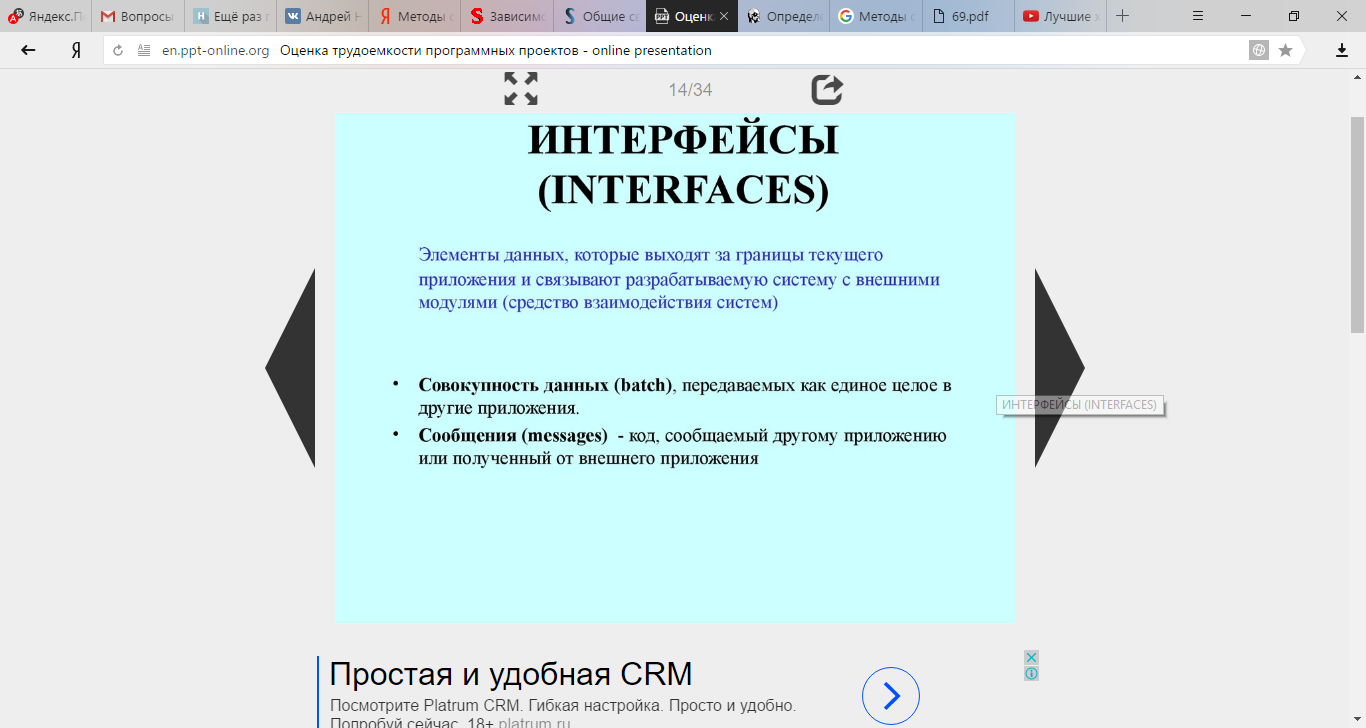This screenshot has height=728, width=1366.
Task: Open the VK Андрей tab
Action: 322,16
